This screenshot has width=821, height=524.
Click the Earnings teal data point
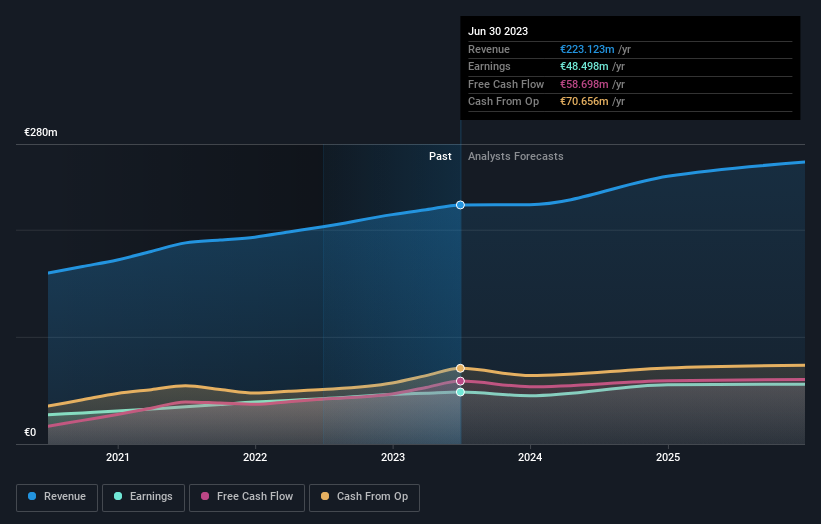point(460,392)
